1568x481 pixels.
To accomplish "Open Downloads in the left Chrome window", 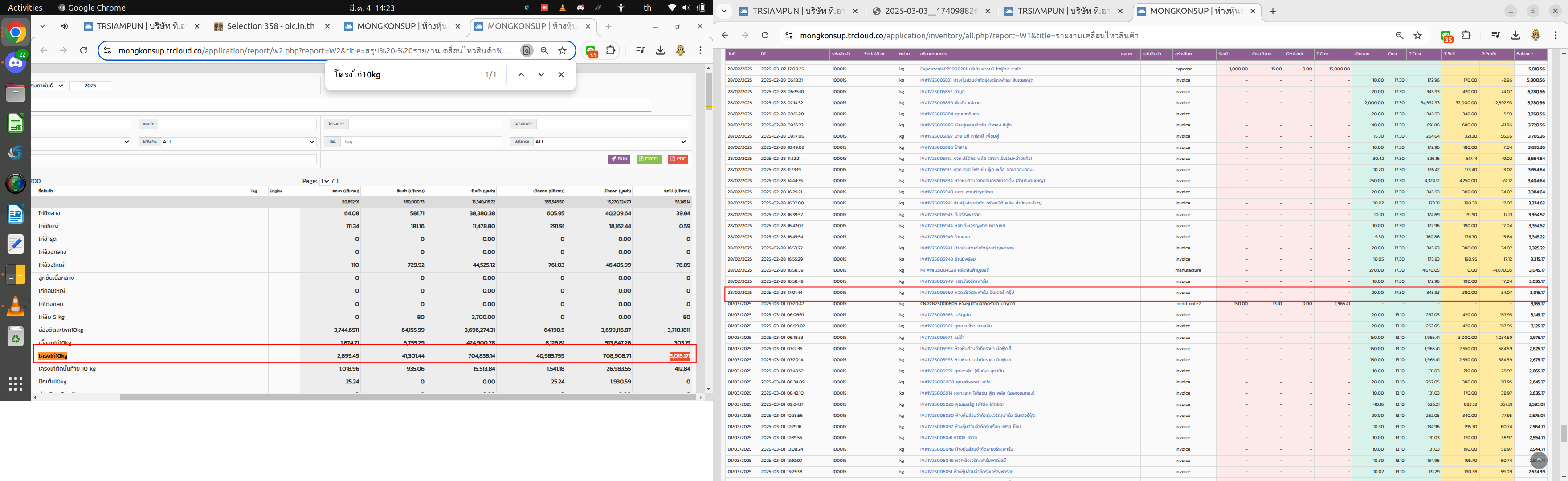I will (x=661, y=50).
